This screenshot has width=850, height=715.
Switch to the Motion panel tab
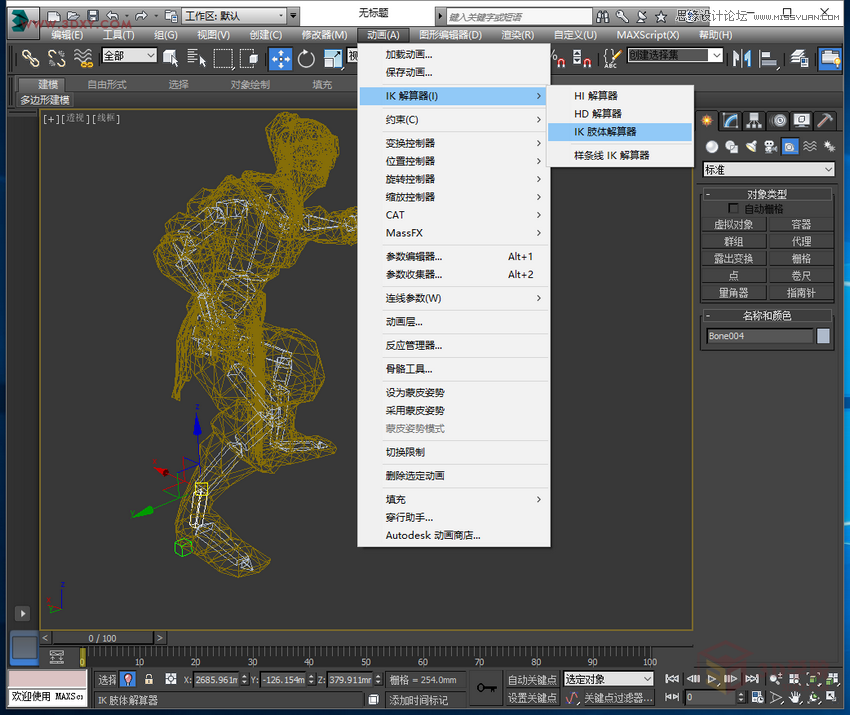tap(779, 120)
